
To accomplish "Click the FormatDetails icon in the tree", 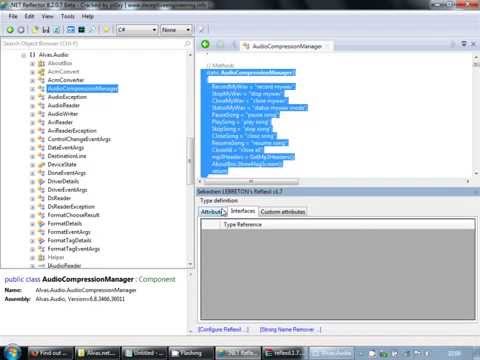I will pos(41,224).
